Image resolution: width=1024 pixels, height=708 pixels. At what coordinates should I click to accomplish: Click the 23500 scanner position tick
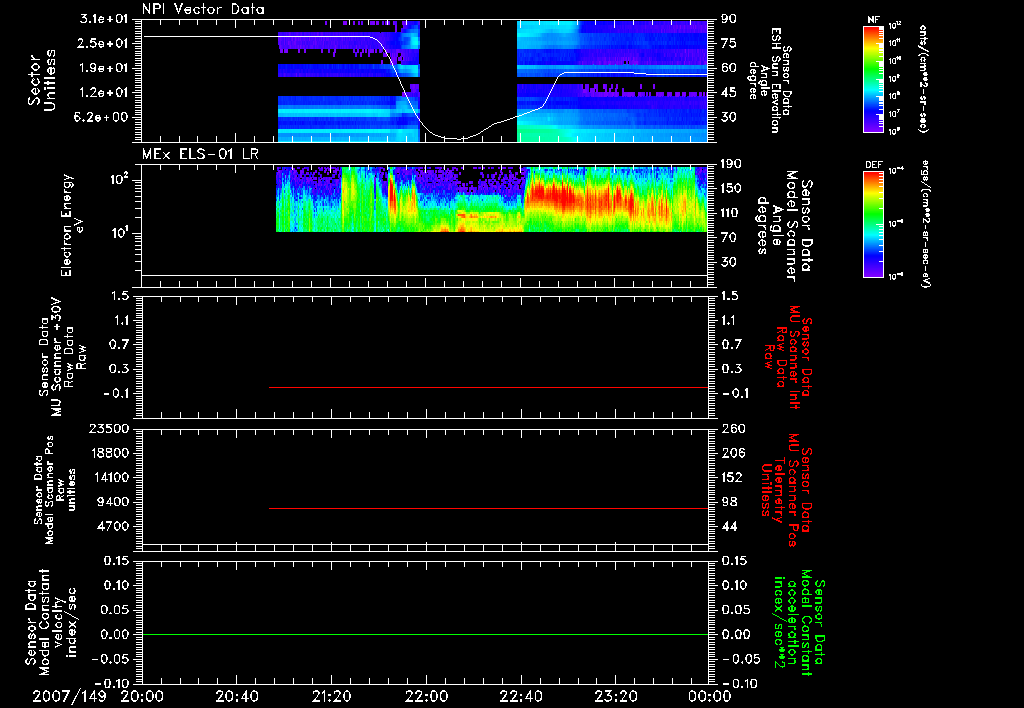108,428
